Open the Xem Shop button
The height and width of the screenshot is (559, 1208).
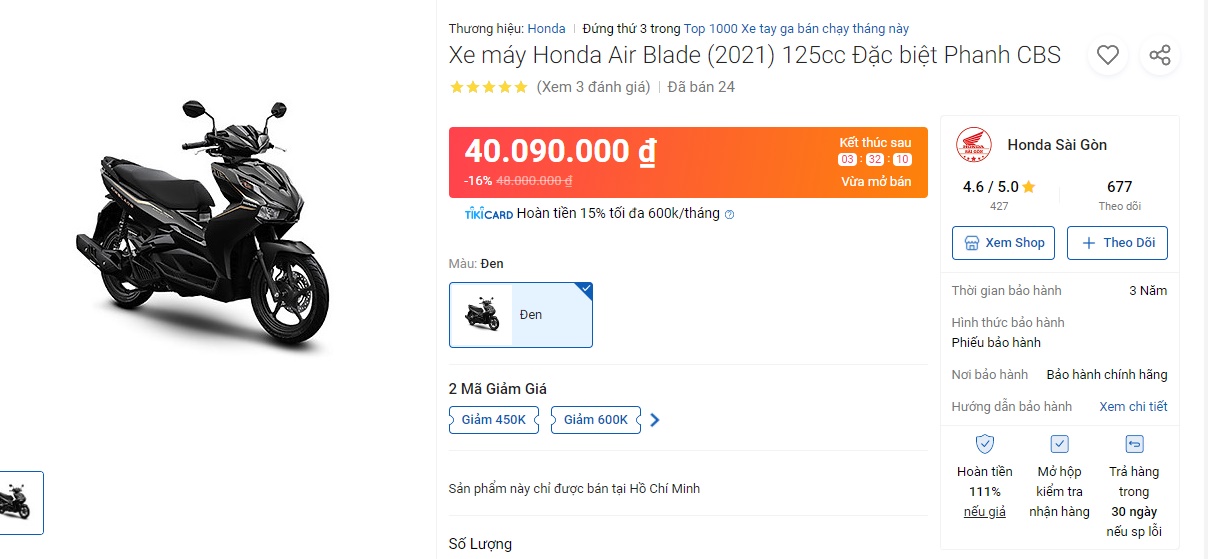pyautogui.click(x=1004, y=243)
